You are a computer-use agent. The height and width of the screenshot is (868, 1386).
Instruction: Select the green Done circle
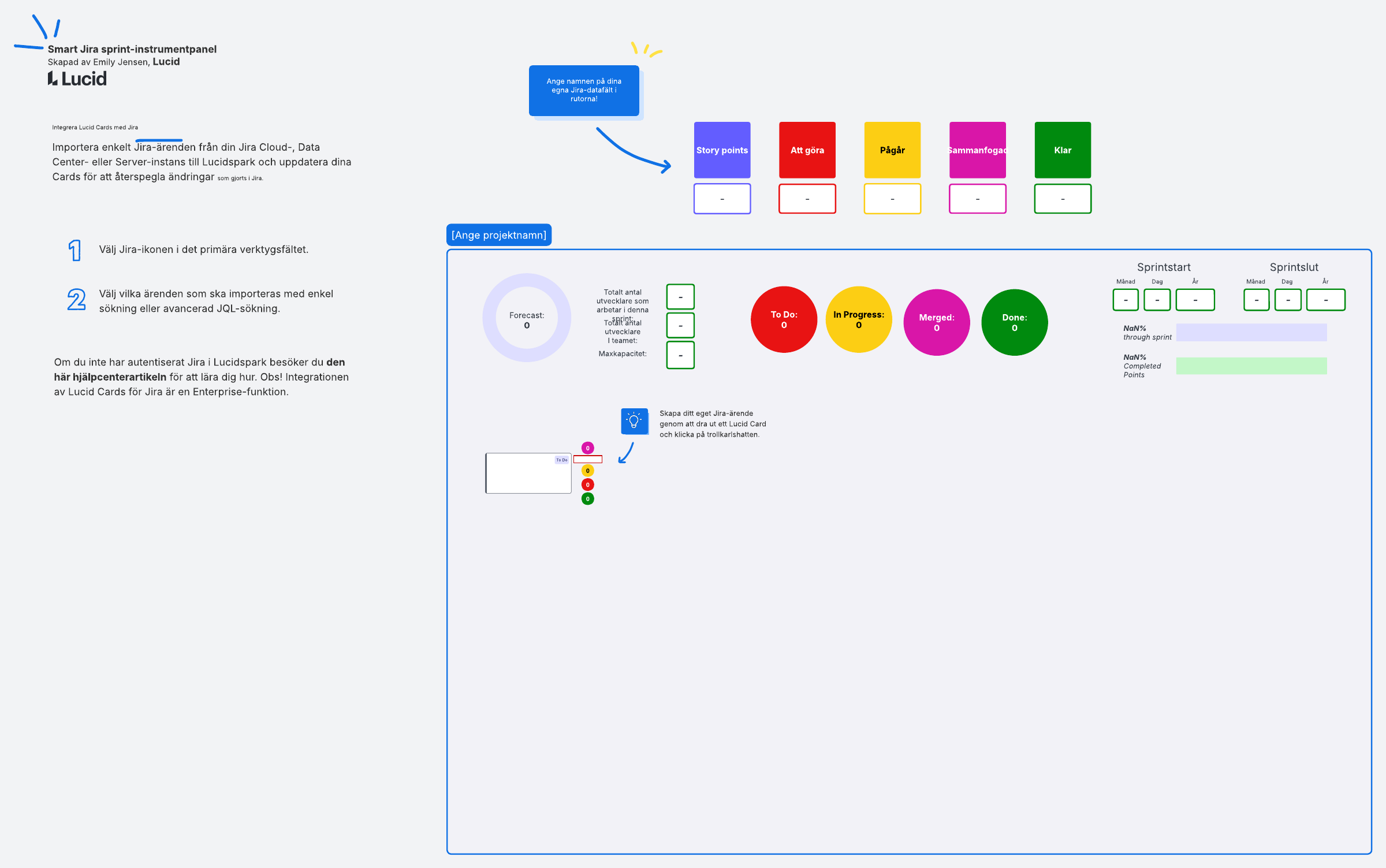1015,322
